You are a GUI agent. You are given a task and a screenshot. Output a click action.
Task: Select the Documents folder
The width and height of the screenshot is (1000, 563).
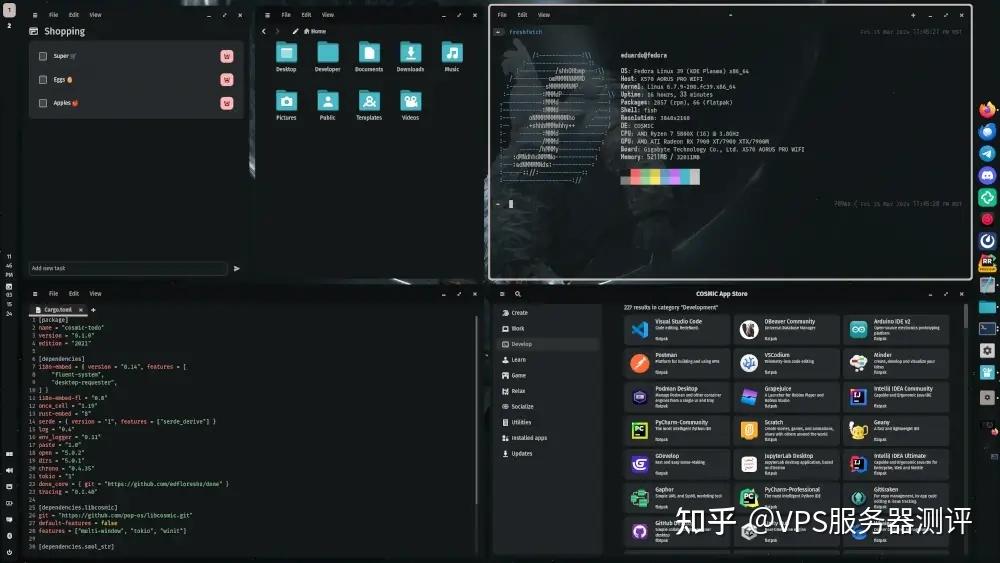[x=369, y=57]
